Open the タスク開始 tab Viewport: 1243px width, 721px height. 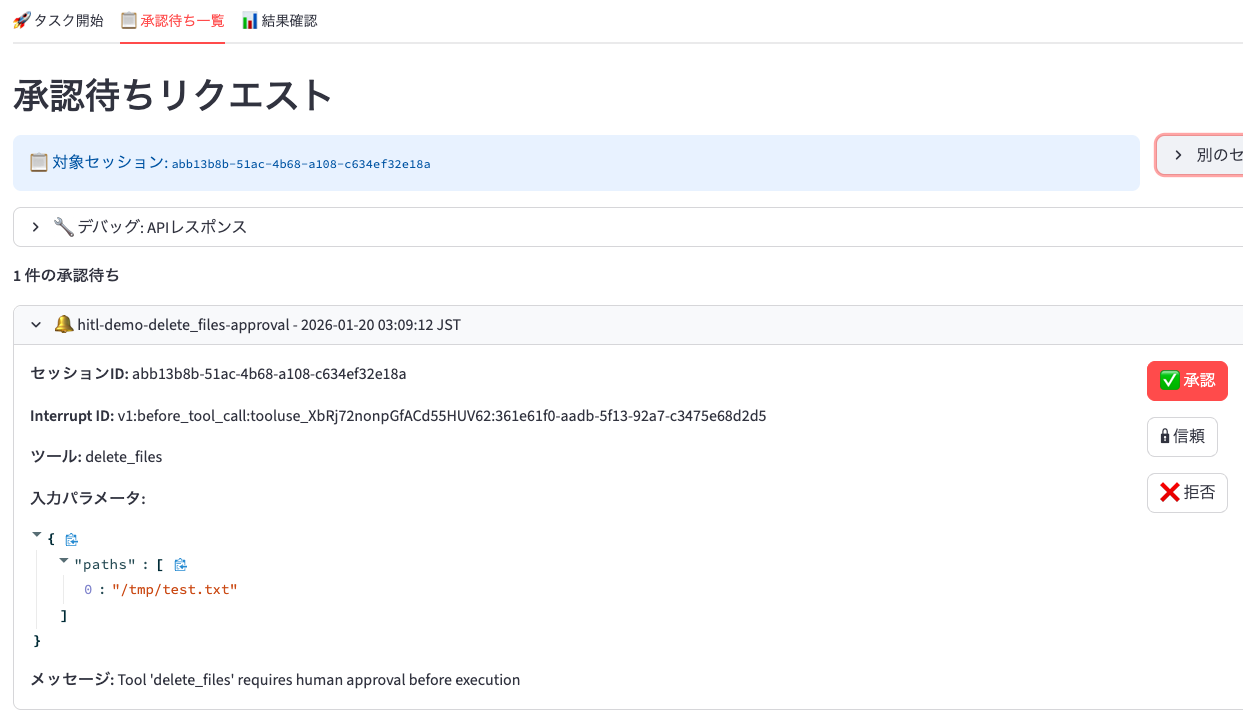click(x=57, y=20)
